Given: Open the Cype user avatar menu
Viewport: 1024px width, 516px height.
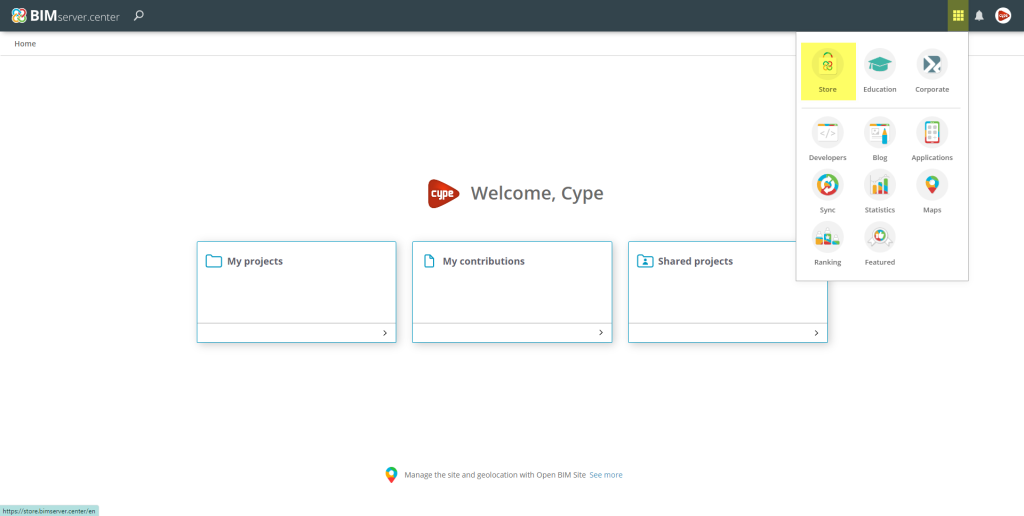Looking at the screenshot, I should (x=1002, y=15).
